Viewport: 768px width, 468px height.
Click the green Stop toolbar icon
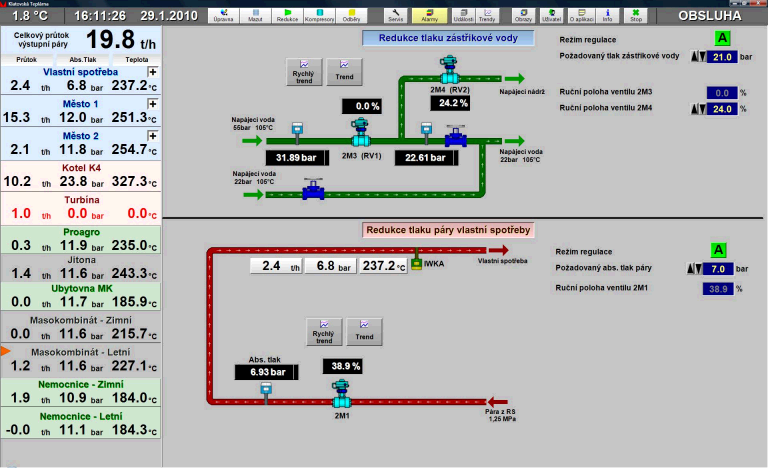(x=635, y=16)
